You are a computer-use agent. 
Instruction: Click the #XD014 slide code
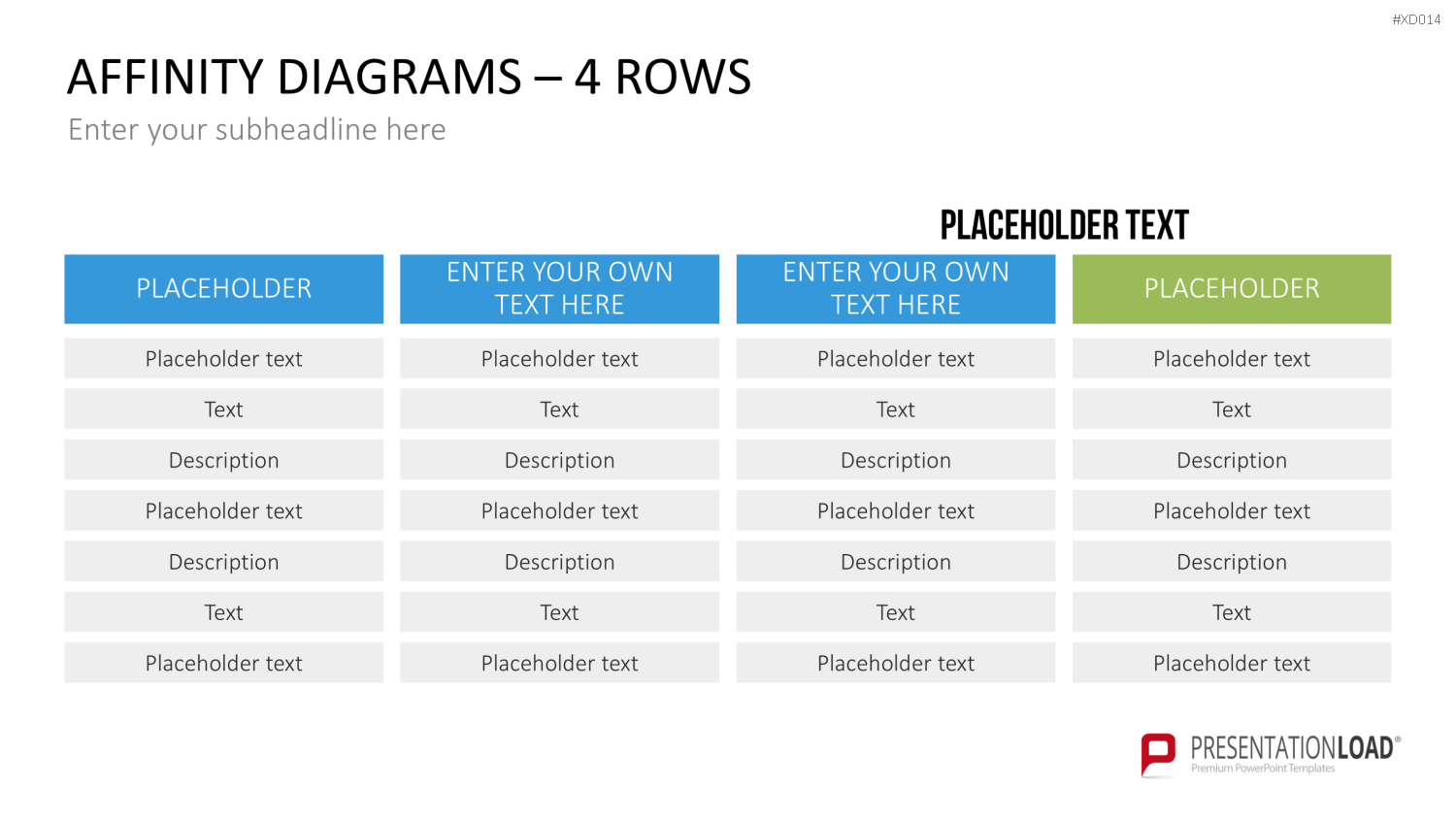pyautogui.click(x=1416, y=19)
